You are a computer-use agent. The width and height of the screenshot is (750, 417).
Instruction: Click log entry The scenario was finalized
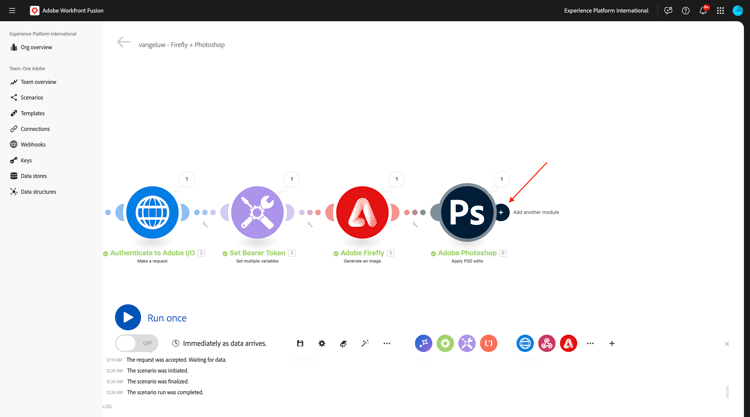pos(158,382)
